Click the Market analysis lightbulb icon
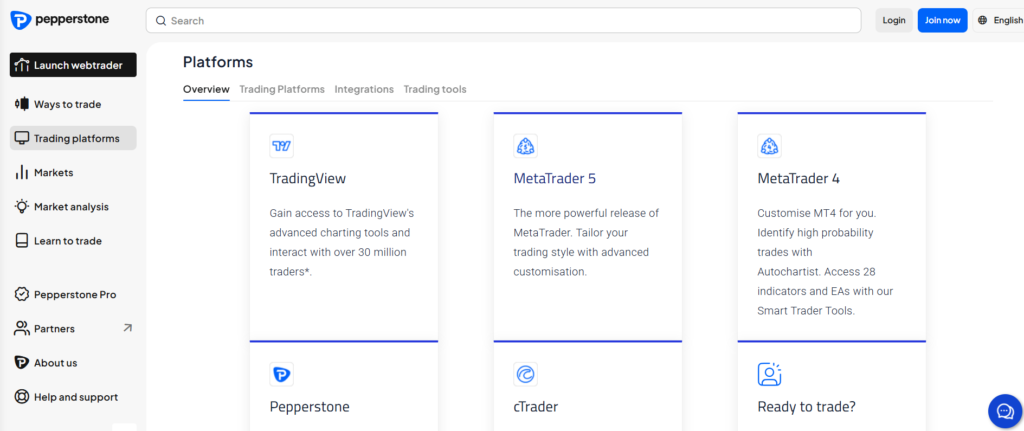Viewport: 1024px width, 431px height. point(22,206)
